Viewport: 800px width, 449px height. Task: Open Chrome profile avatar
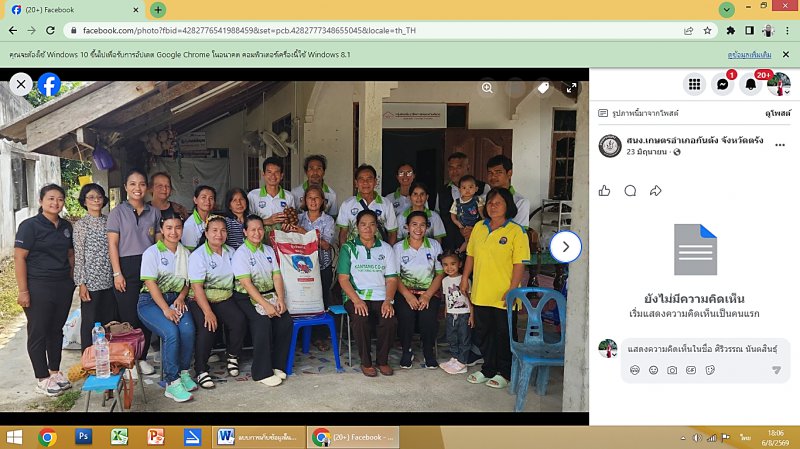pos(768,31)
